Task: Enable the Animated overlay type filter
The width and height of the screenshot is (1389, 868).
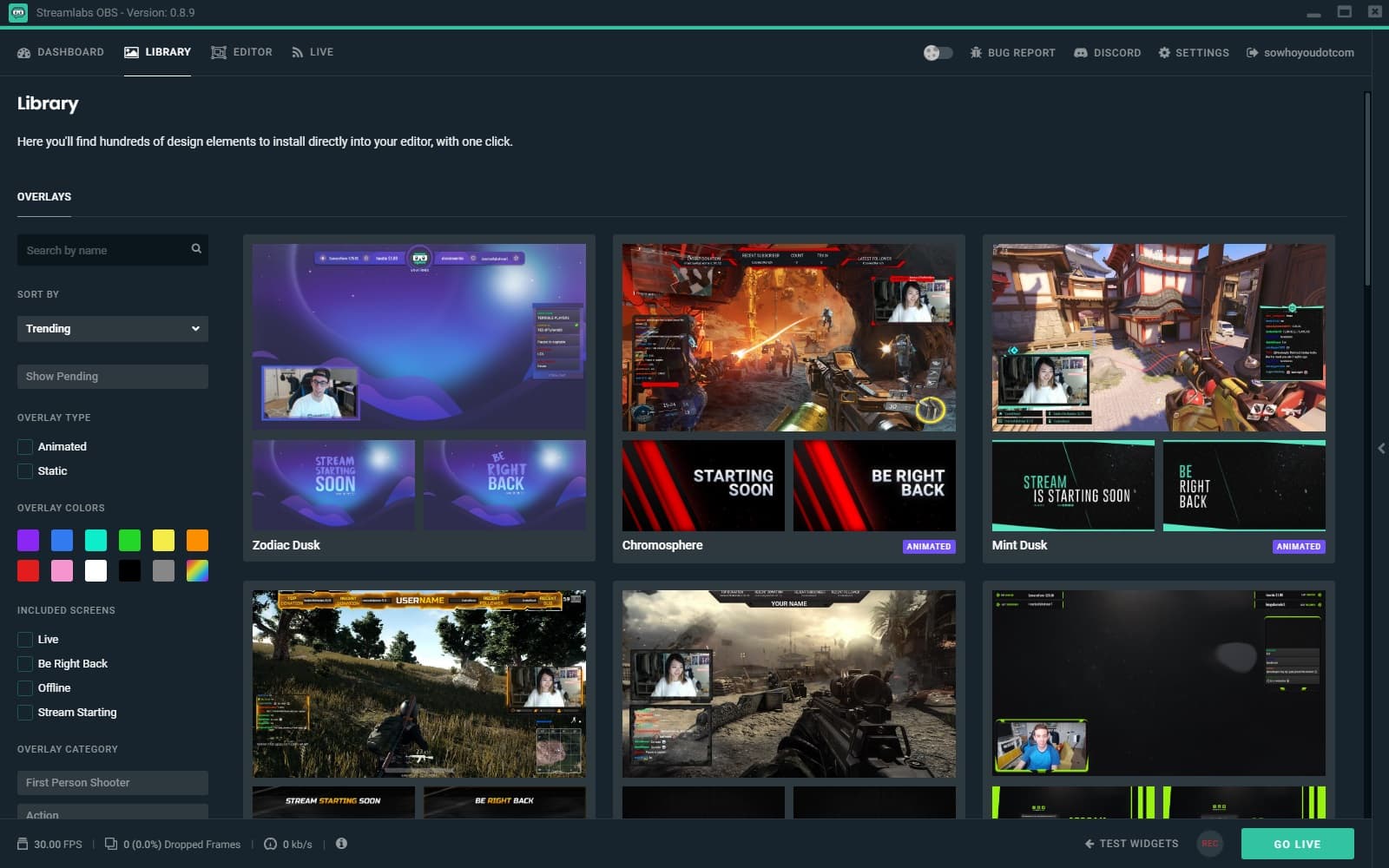Action: [24, 446]
